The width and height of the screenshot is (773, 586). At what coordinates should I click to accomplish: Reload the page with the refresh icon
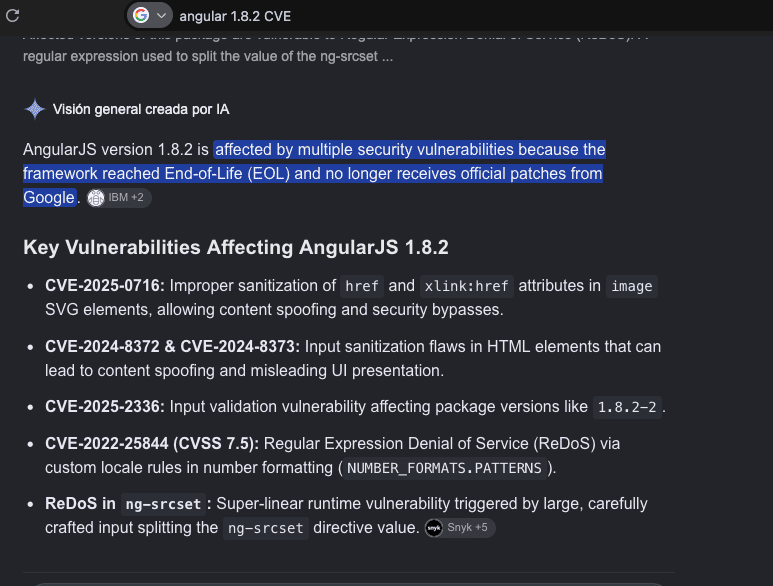[x=12, y=16]
